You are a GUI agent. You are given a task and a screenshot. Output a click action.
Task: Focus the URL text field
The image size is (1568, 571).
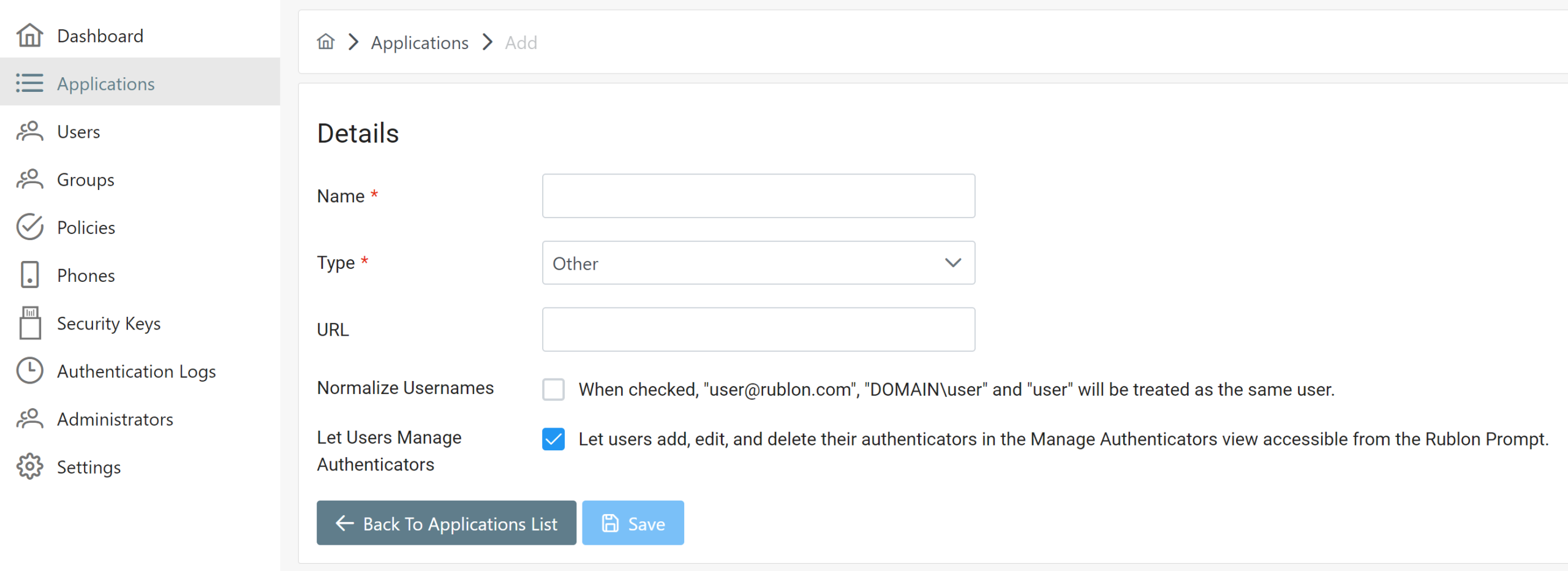pyautogui.click(x=758, y=330)
